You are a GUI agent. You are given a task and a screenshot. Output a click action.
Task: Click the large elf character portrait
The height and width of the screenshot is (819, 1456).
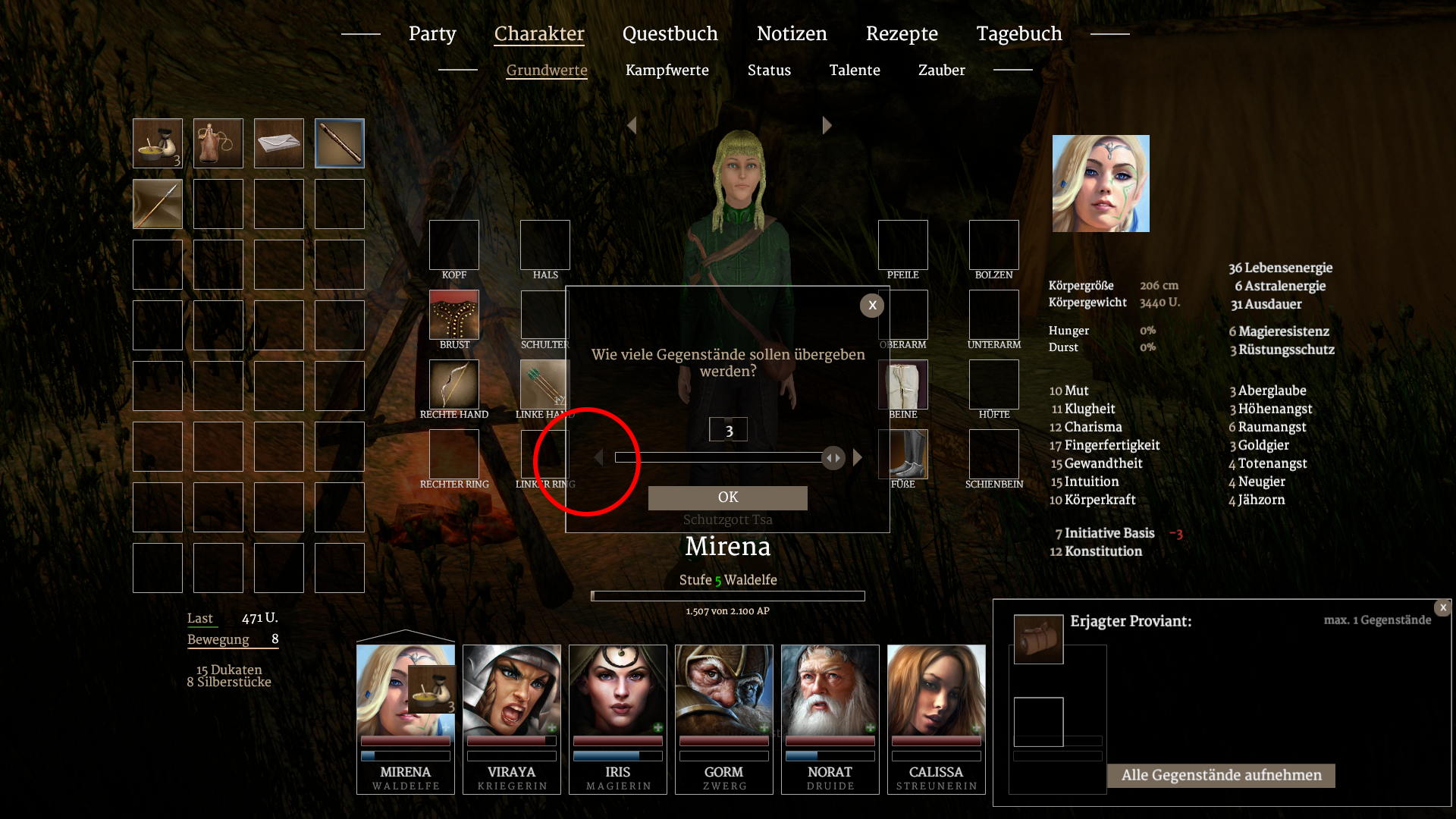coord(1101,184)
